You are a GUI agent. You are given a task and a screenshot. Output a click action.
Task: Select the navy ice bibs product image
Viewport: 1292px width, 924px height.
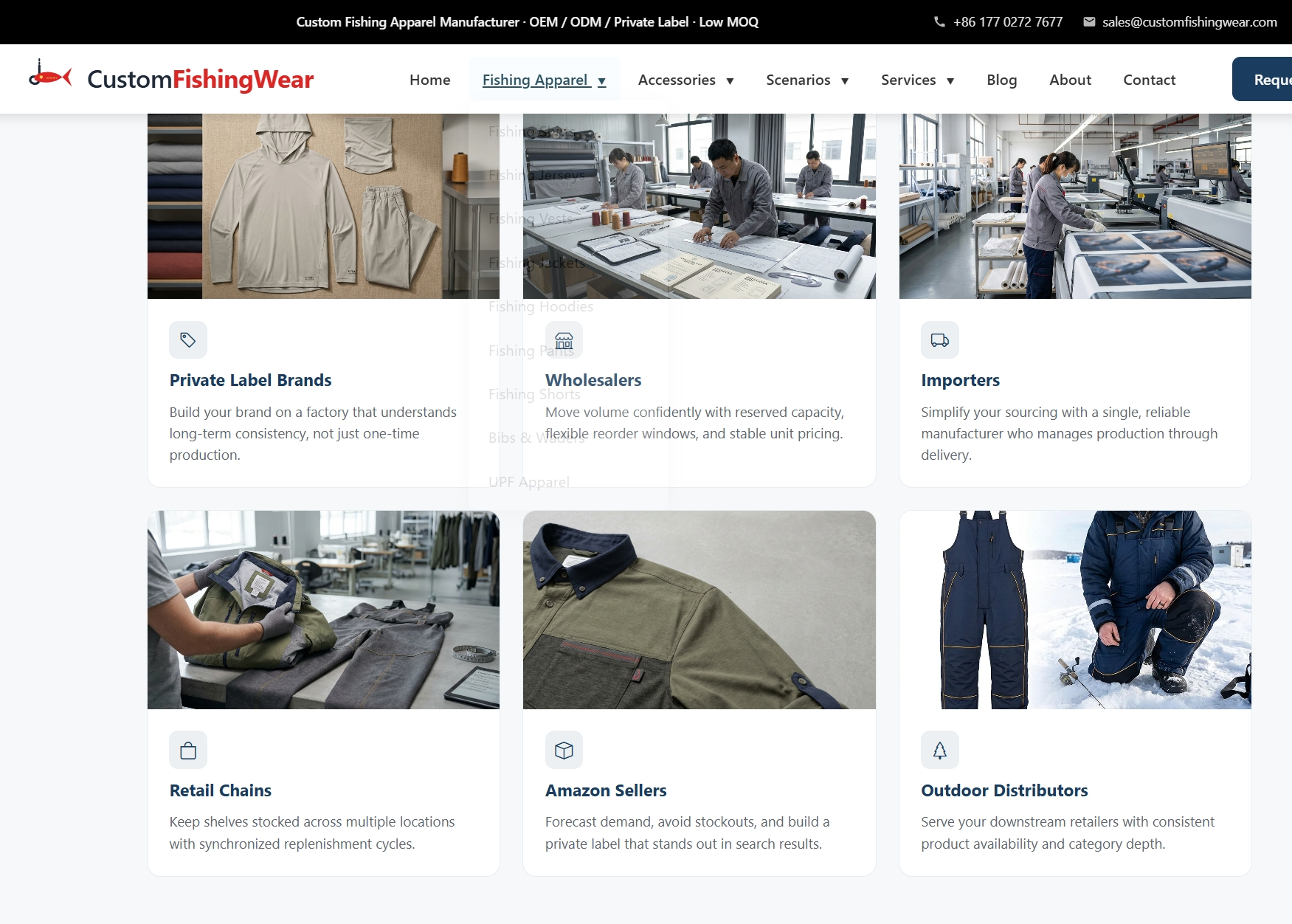tap(1075, 610)
